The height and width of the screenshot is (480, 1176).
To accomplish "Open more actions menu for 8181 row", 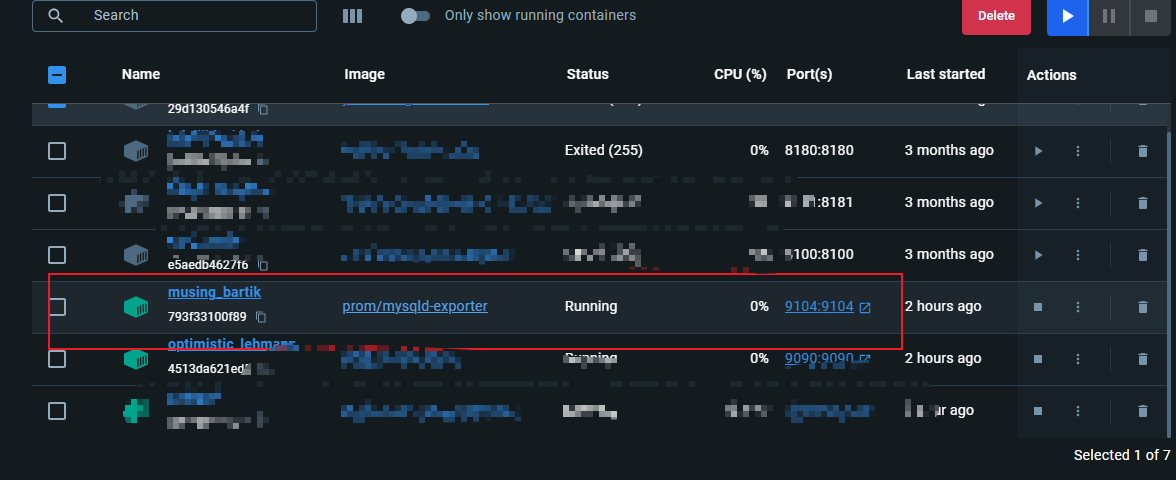I will click(1078, 202).
